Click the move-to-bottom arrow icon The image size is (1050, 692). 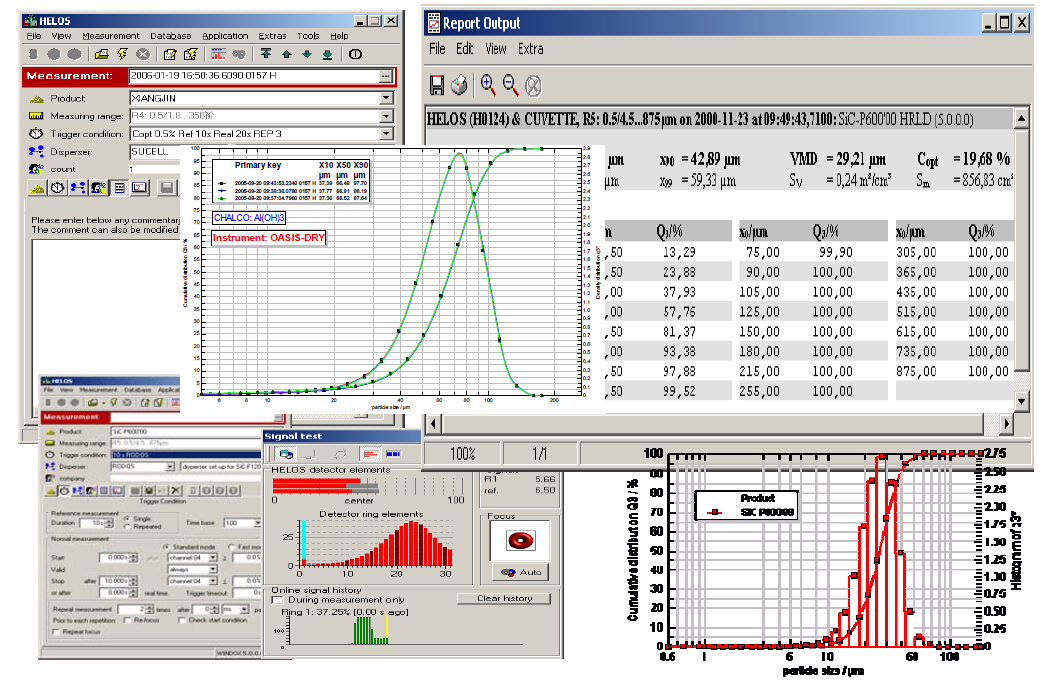click(327, 54)
